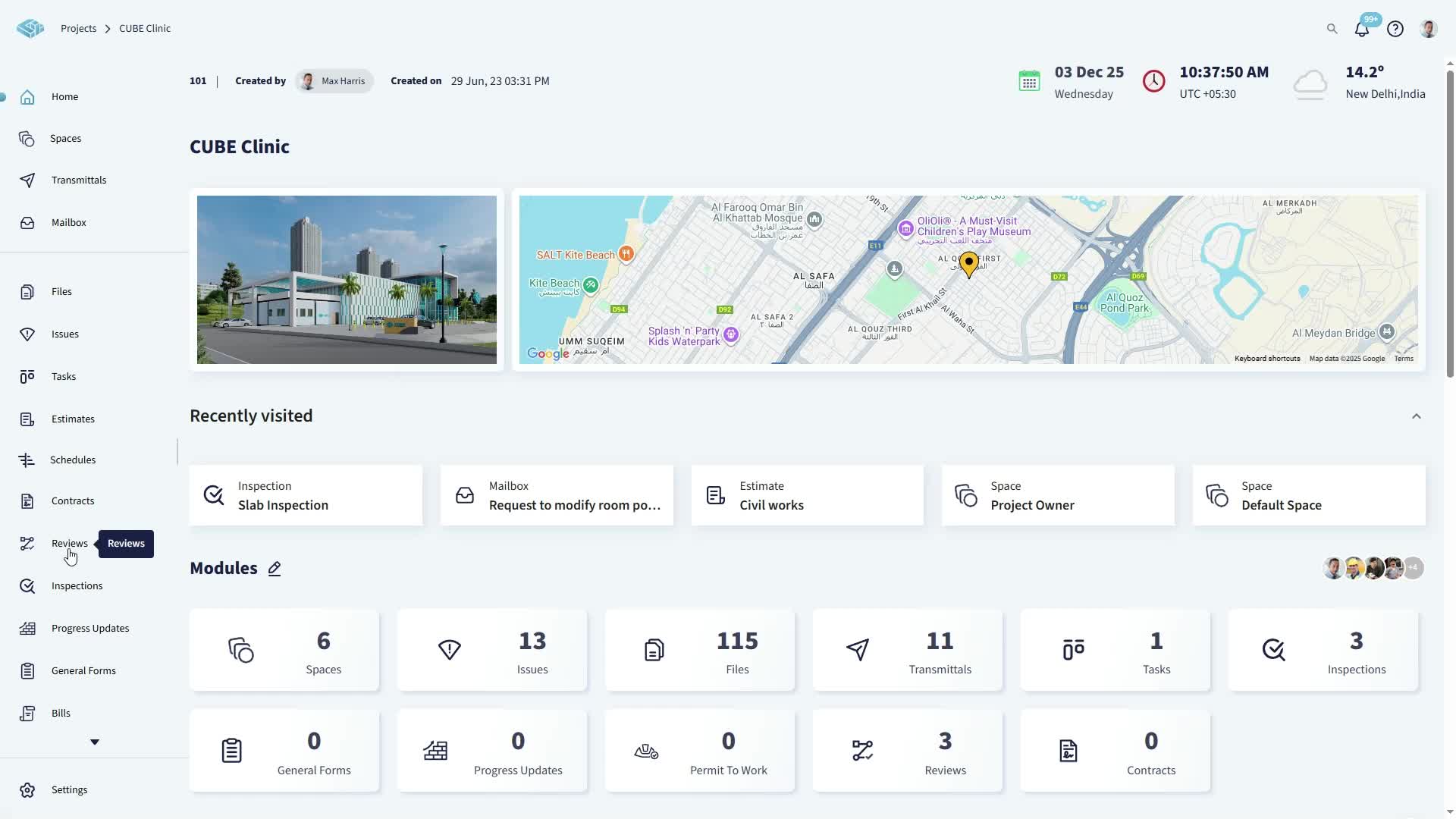Open the 6 Spaces module tile
Screen dimensions: 1456x819
[284, 651]
